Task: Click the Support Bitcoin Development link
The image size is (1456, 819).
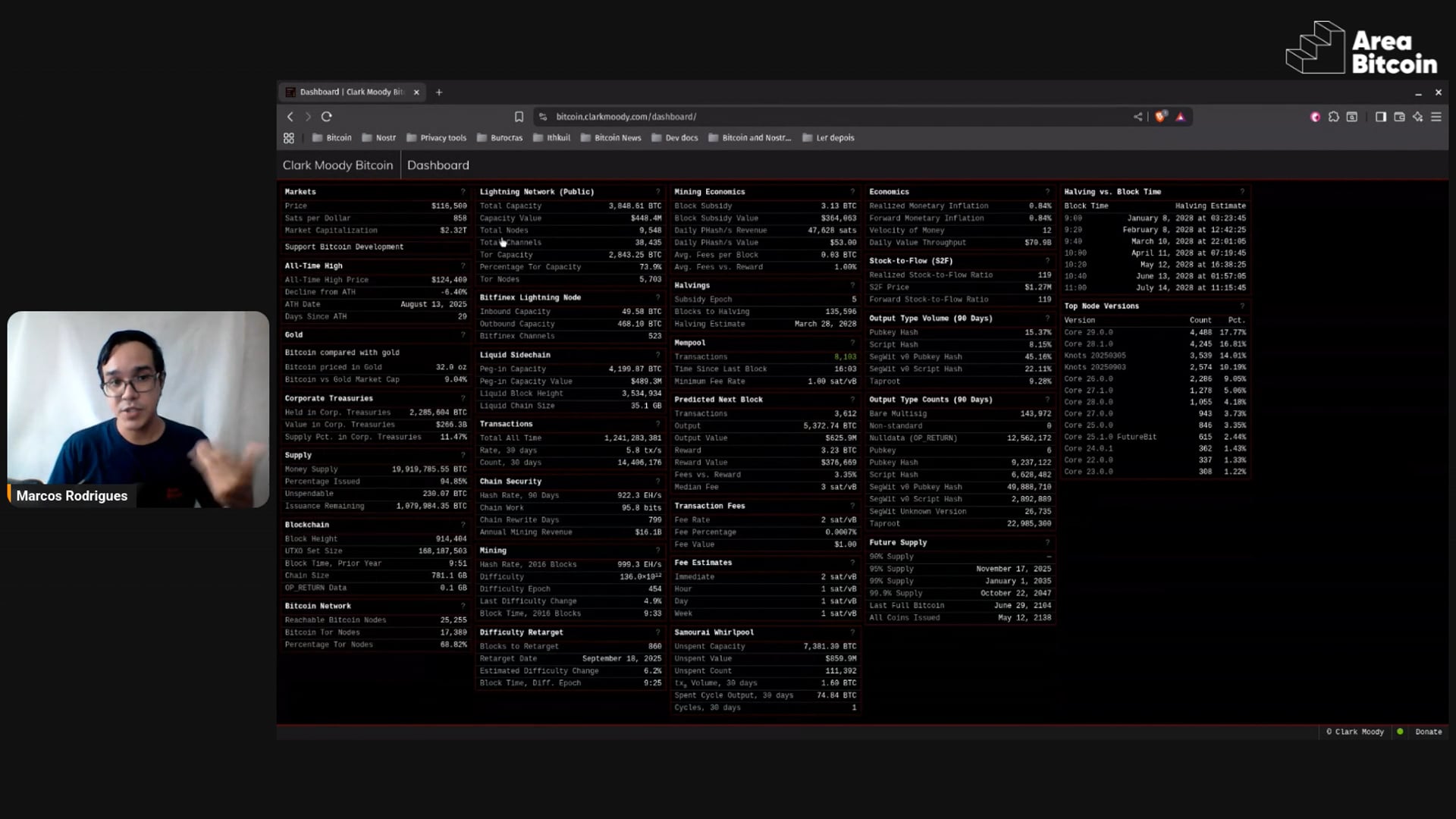Action: (344, 247)
